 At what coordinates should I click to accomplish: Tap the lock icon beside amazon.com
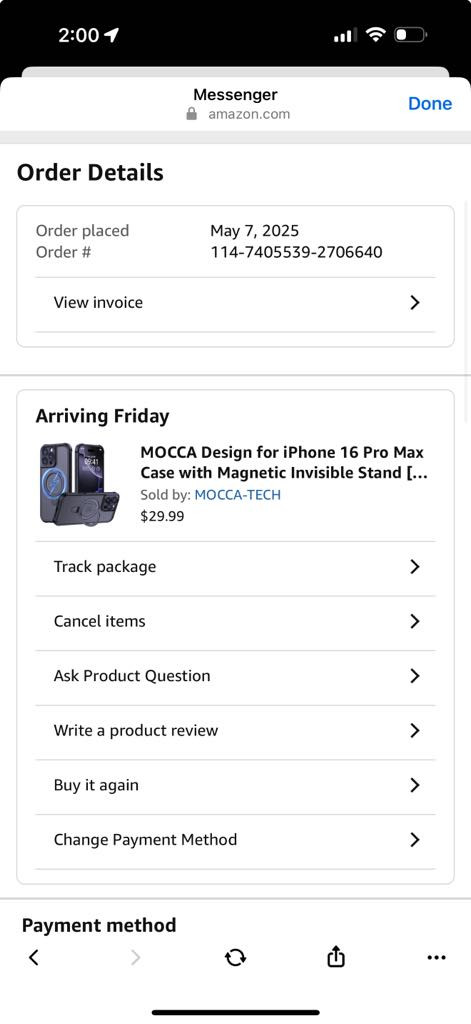[191, 114]
